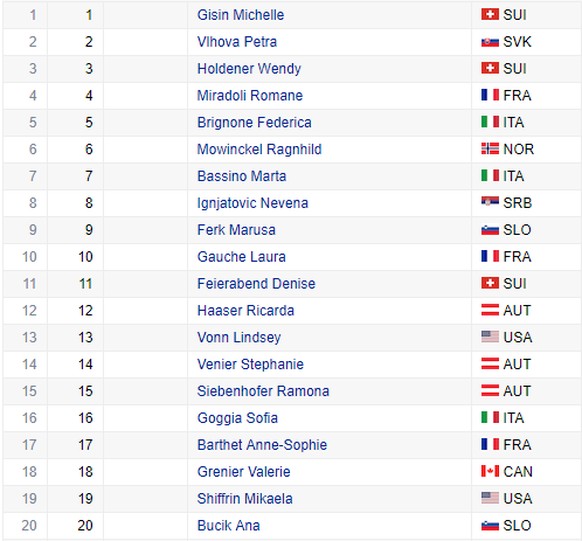
Task: Select bib number 10 cell
Action: (x=75, y=257)
